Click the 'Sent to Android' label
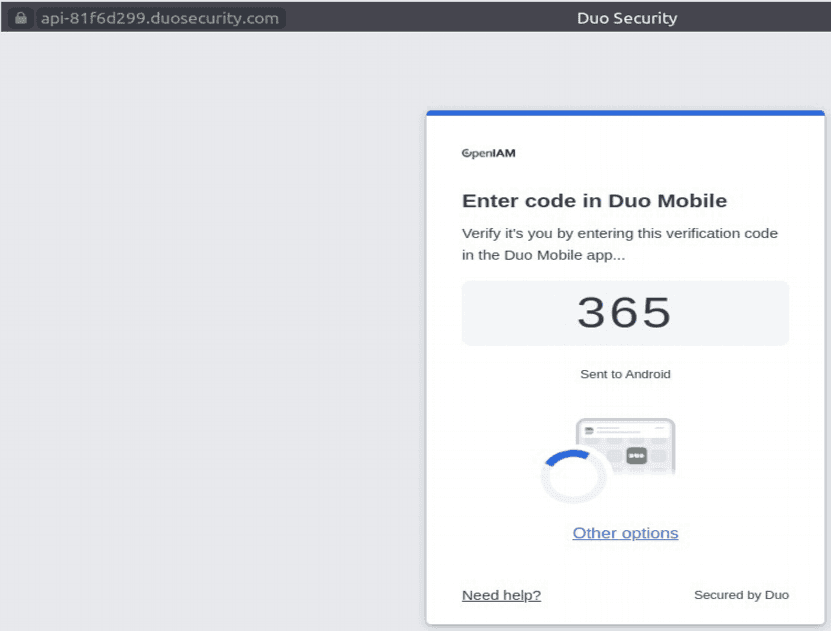Screen dimensions: 832x634 click(625, 374)
